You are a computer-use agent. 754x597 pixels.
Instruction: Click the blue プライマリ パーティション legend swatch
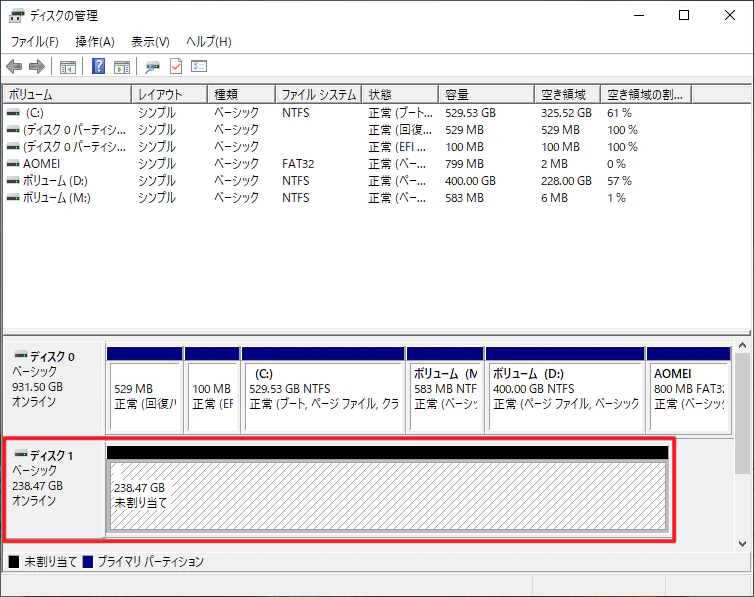[x=88, y=561]
